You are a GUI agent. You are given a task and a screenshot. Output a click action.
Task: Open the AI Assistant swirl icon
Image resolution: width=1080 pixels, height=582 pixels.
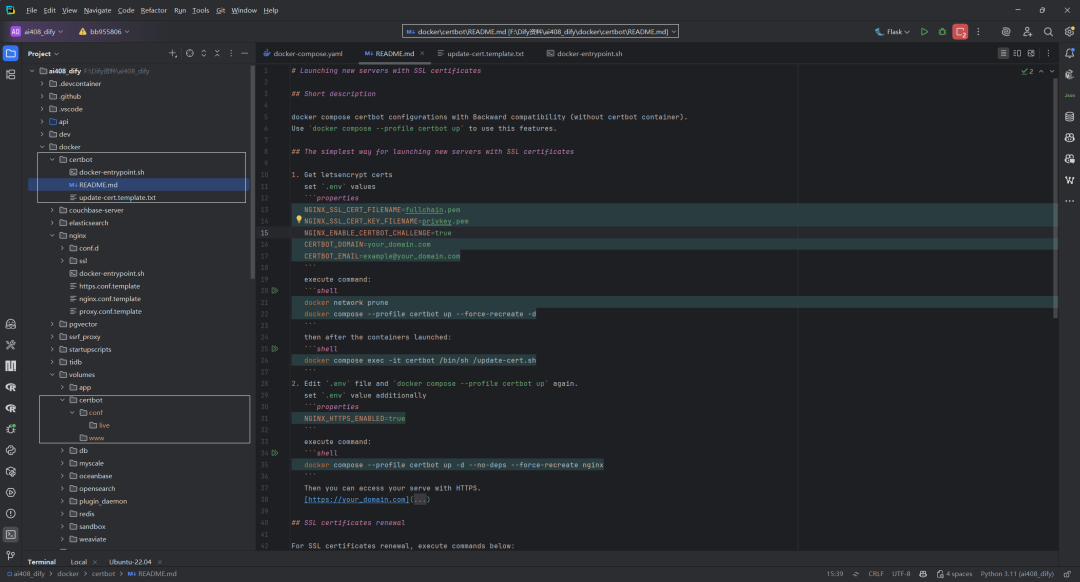1006,32
